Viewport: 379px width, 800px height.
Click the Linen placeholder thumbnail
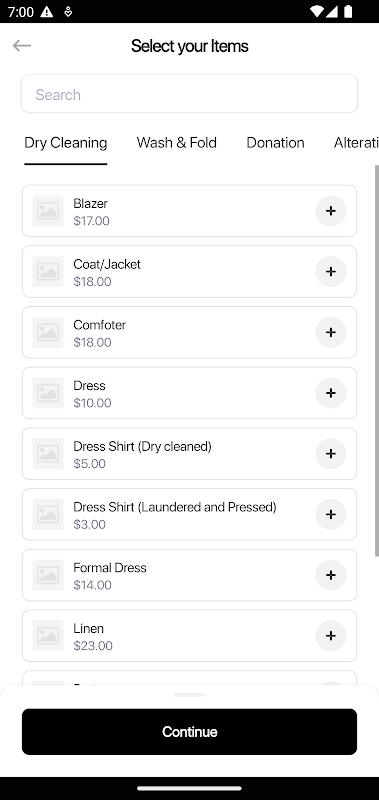48,636
